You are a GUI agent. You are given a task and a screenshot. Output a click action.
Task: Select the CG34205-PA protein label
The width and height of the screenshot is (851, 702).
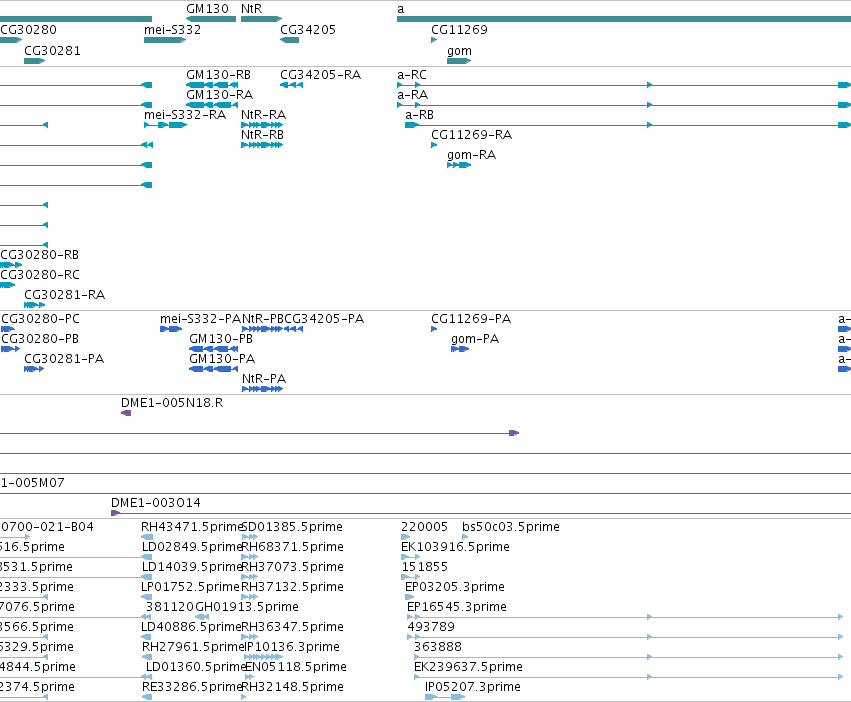324,319
